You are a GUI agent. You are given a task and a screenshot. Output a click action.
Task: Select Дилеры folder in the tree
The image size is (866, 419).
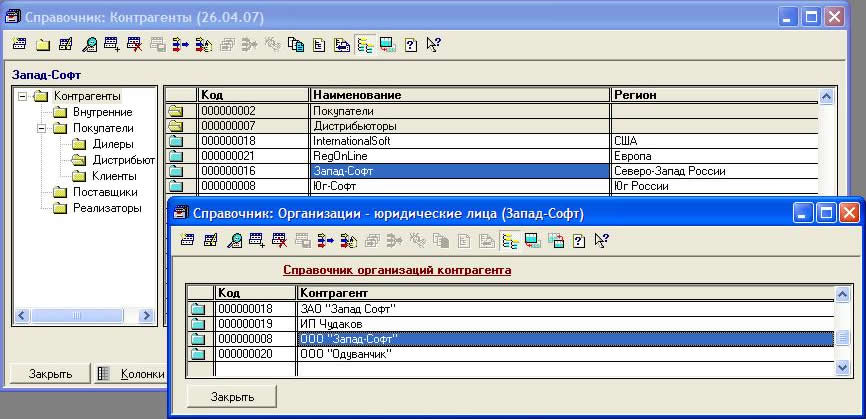(x=113, y=144)
